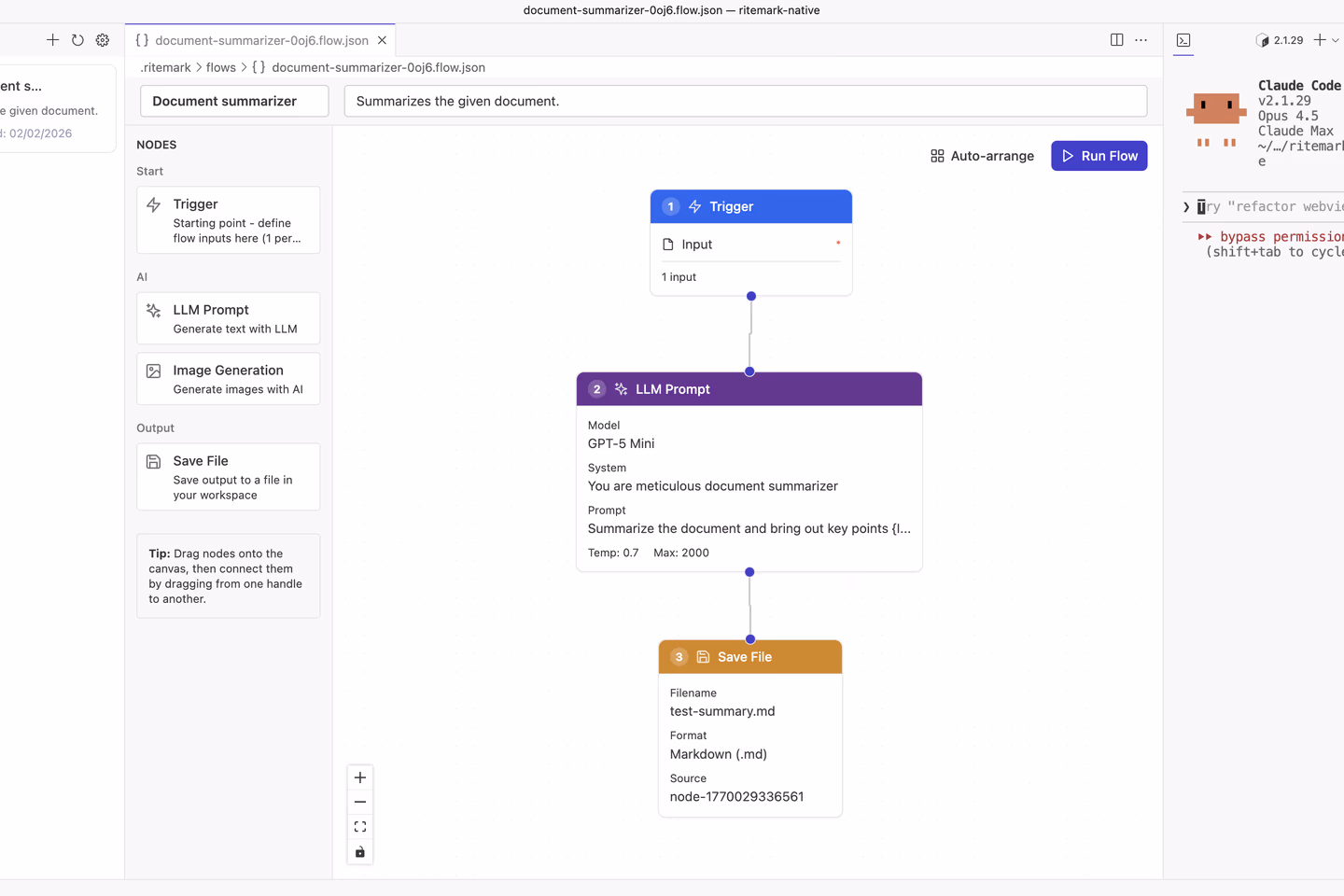Screen dimensions: 1344x896
Task: Select the Trigger node header on the canvas
Action: click(751, 206)
